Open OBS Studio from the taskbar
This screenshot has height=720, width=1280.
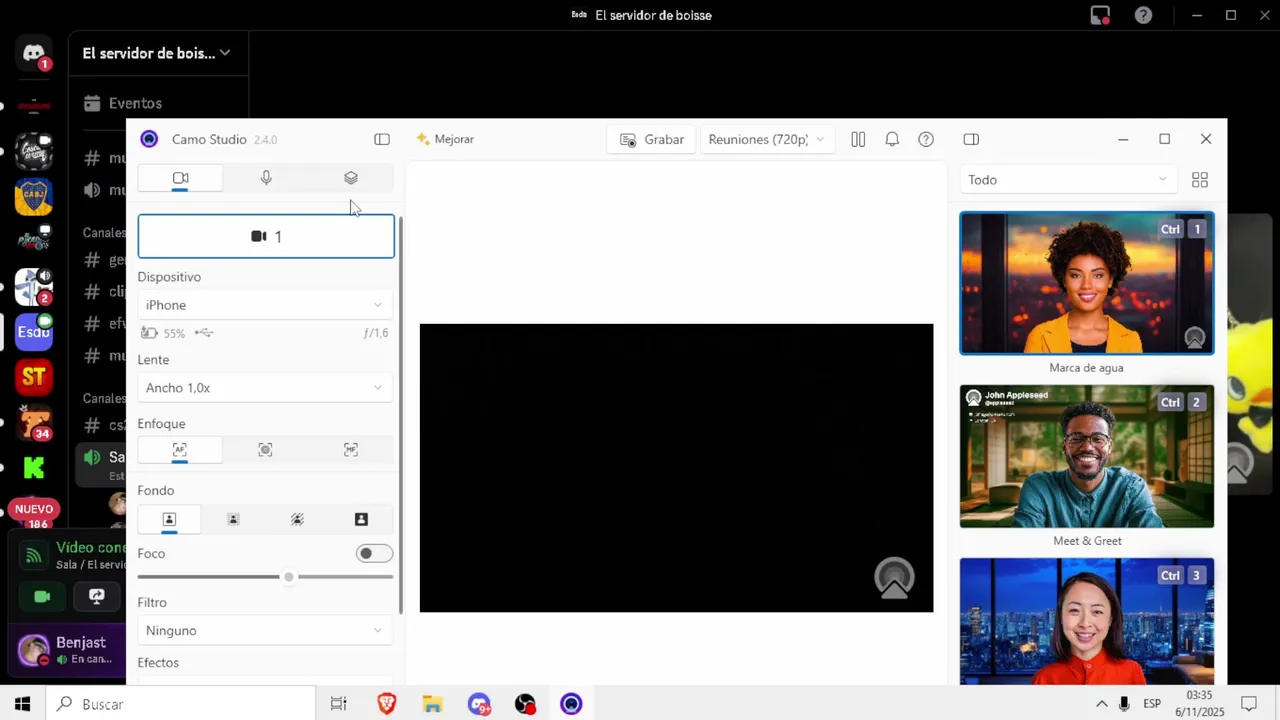(525, 704)
